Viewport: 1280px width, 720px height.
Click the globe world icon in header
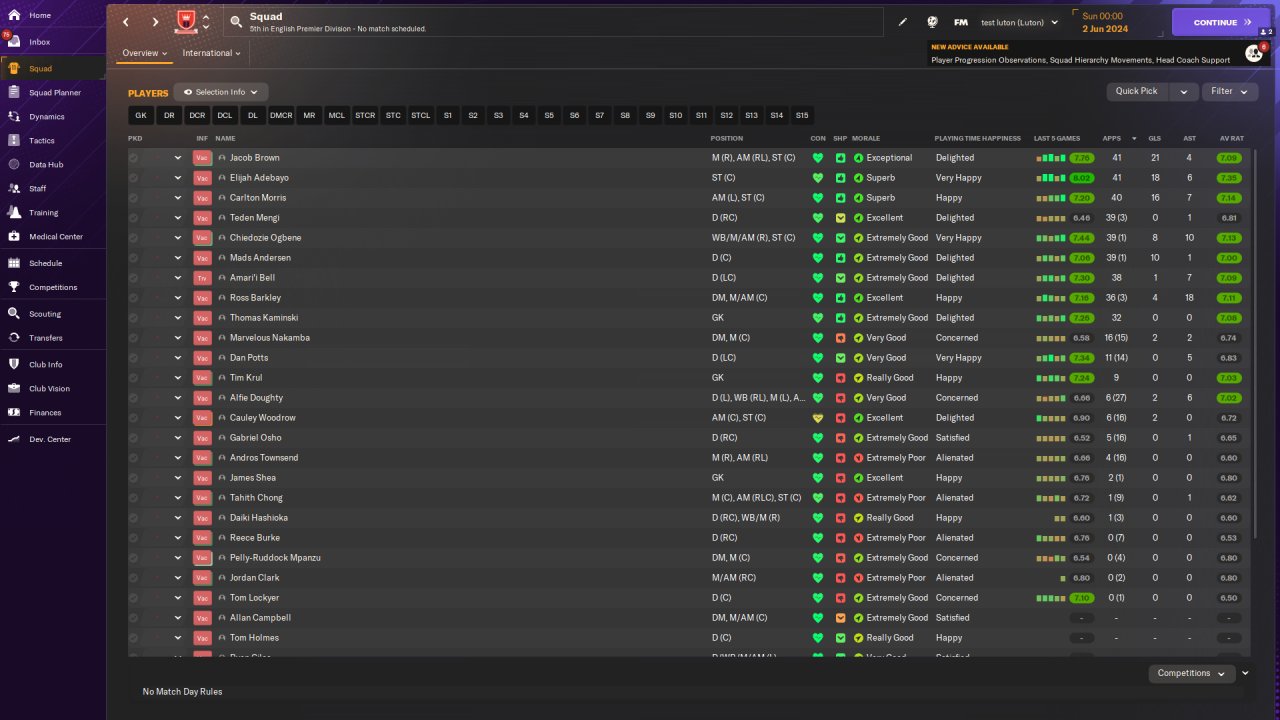(x=932, y=22)
